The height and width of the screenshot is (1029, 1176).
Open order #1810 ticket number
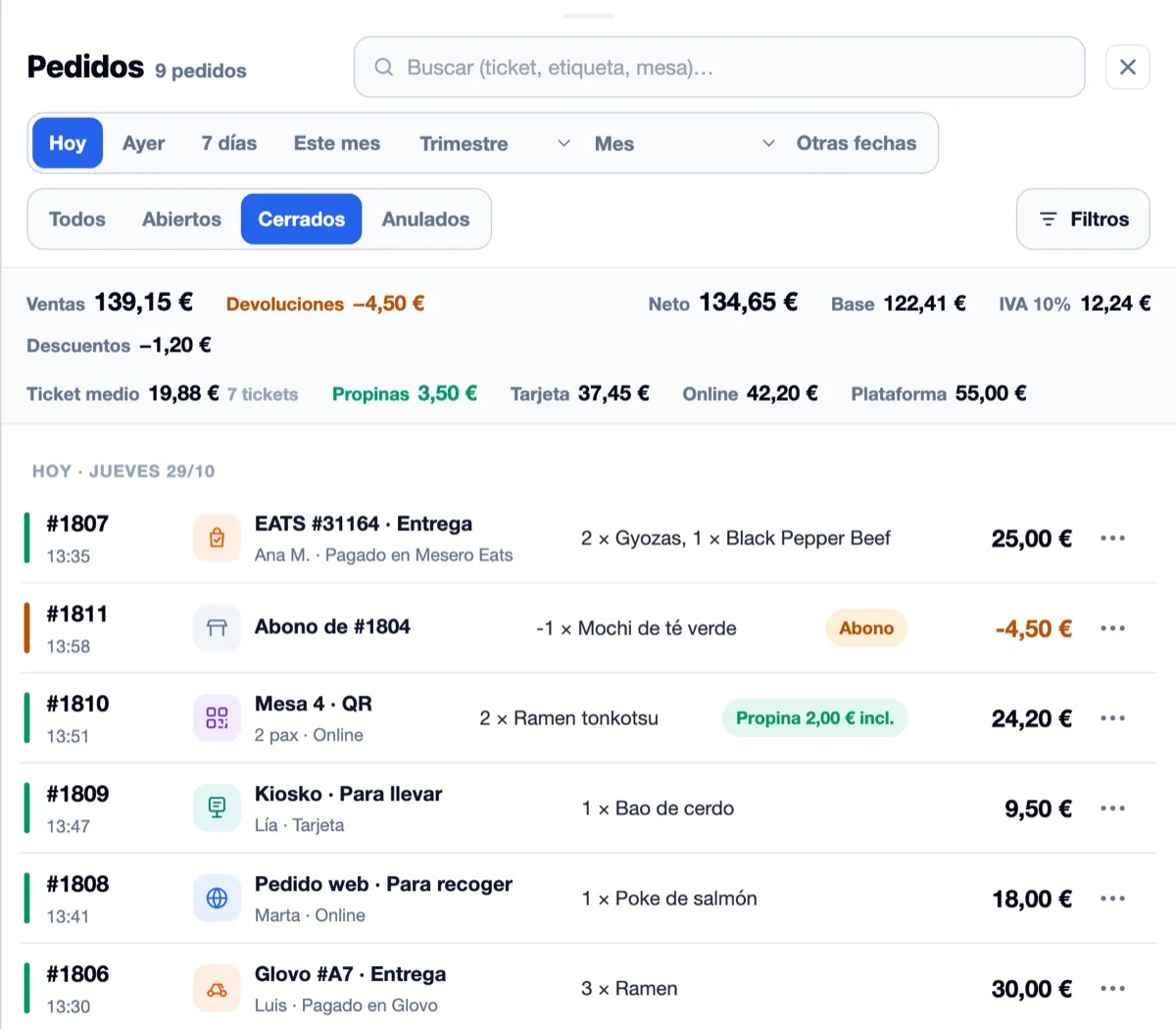click(77, 704)
